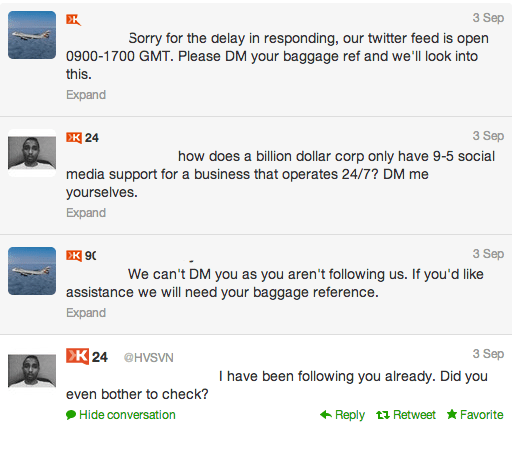Click the green speech bubble conversation icon
The image size is (516, 455).
click(x=71, y=415)
